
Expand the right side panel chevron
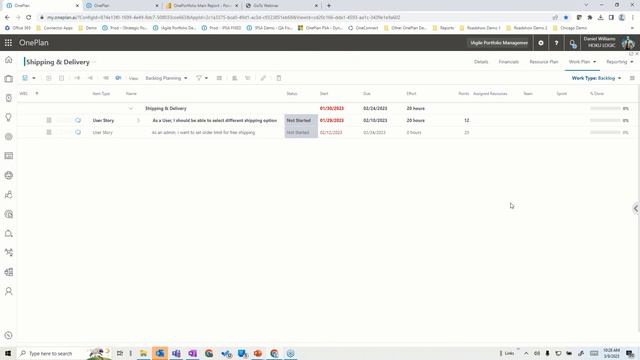click(636, 209)
